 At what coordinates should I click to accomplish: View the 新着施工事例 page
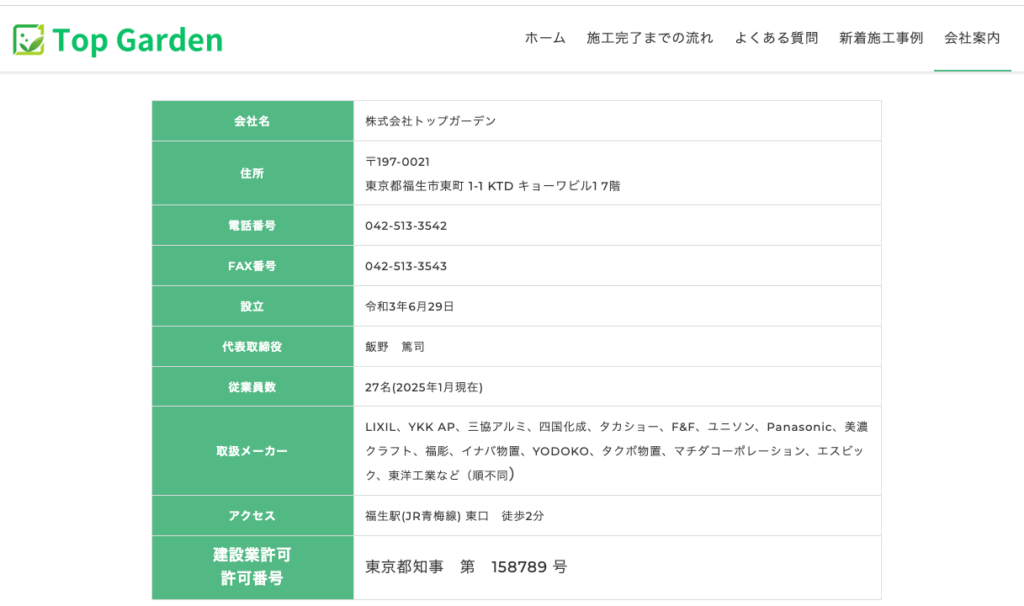click(881, 38)
